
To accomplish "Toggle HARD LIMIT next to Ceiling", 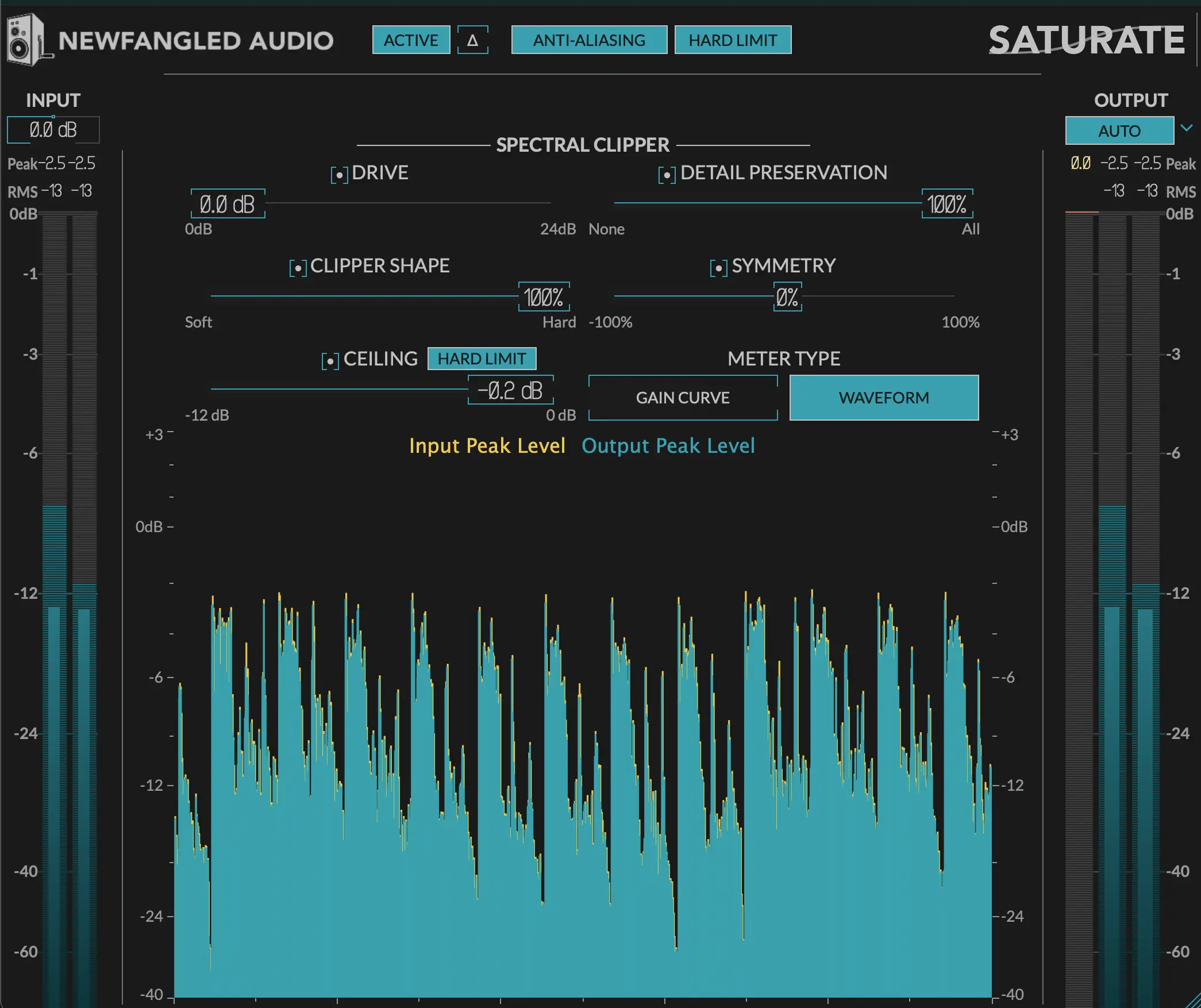I will coord(482,358).
